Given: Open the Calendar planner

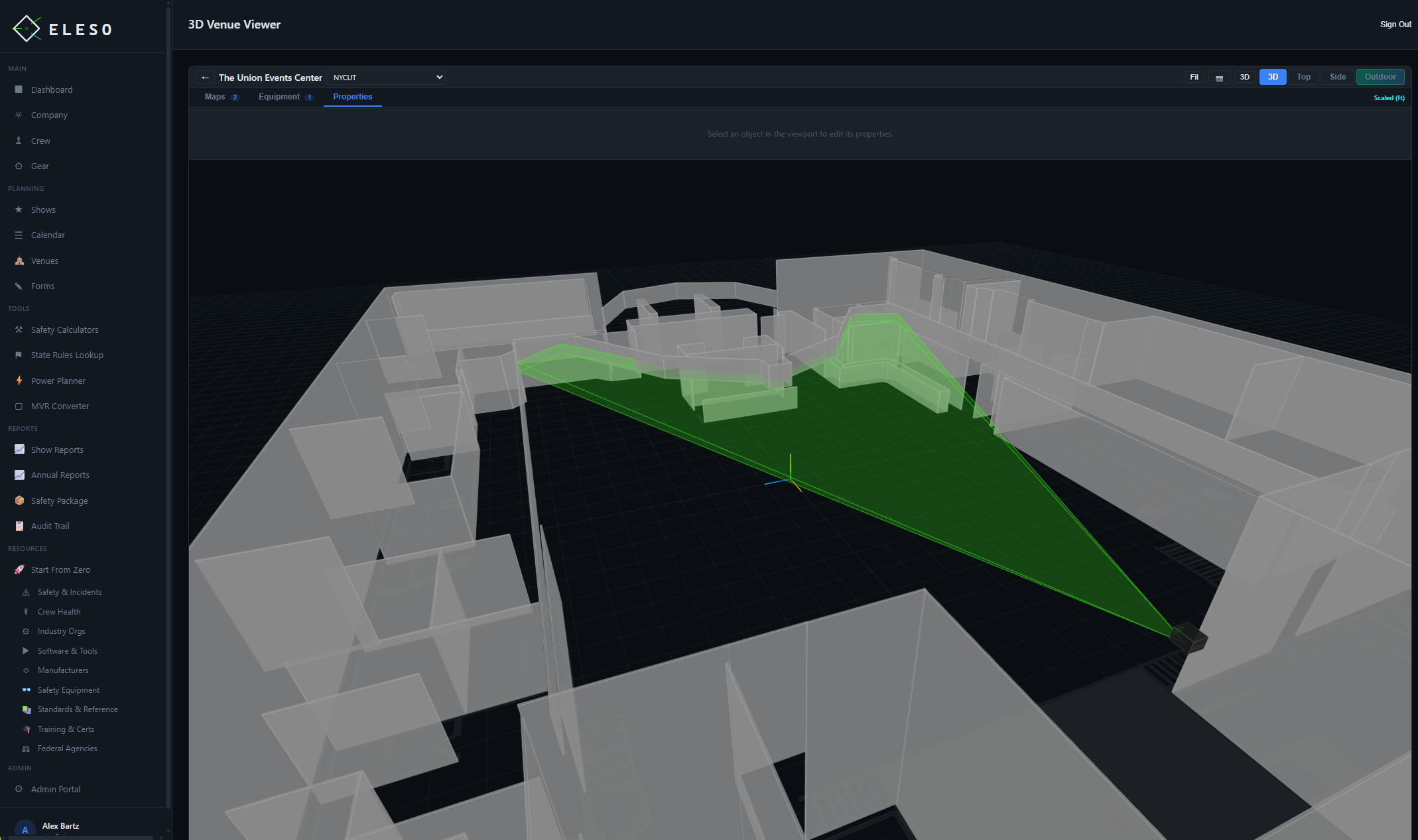Looking at the screenshot, I should click(47, 235).
